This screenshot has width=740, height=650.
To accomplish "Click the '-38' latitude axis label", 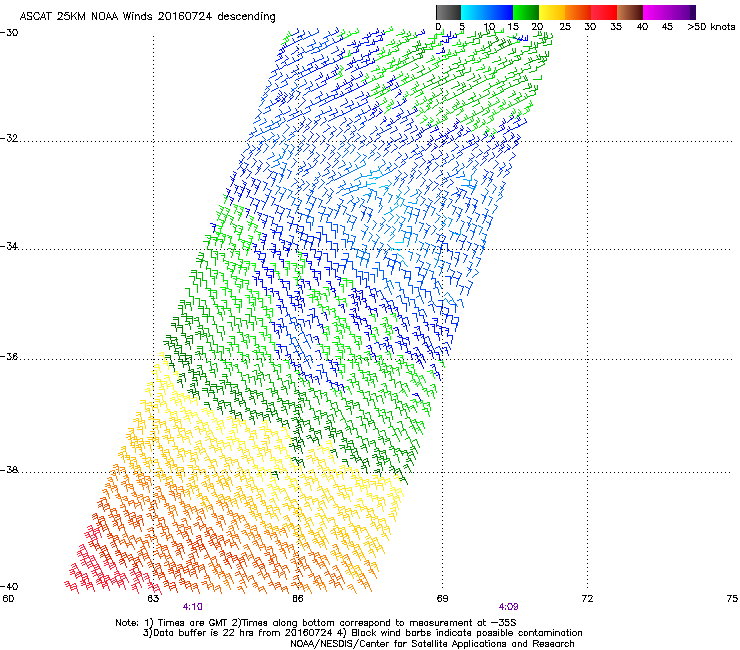I will pyautogui.click(x=9, y=470).
